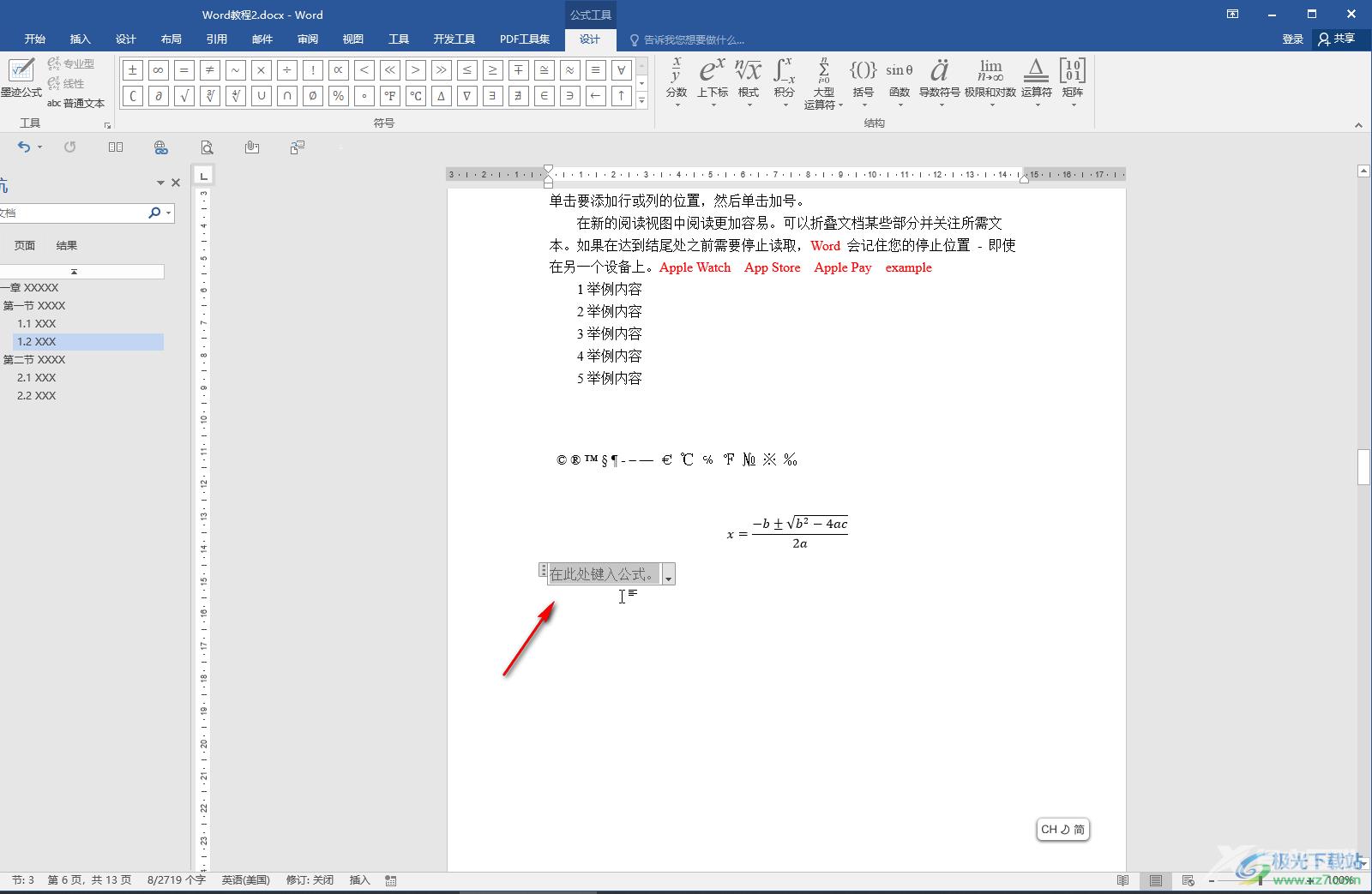This screenshot has height=894, width=1372.
Task: Insert the infinity ∞ symbol
Action: [158, 70]
